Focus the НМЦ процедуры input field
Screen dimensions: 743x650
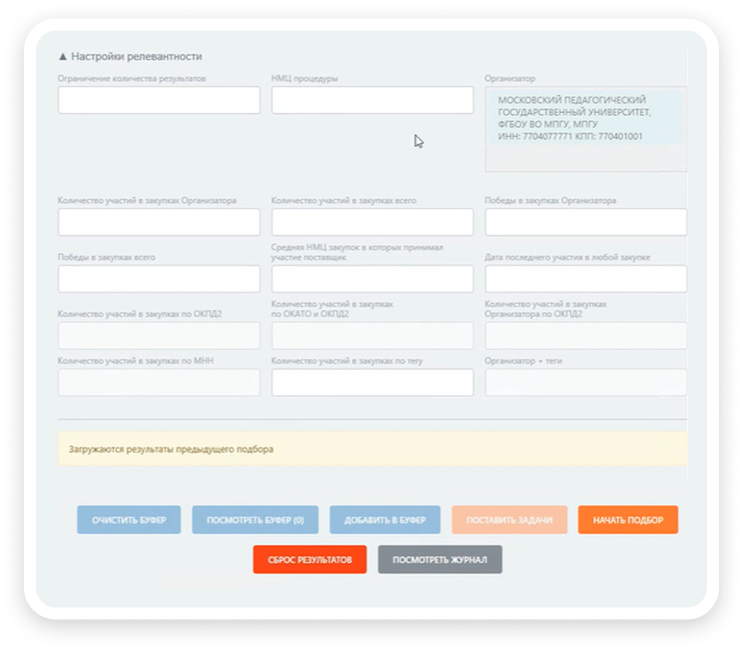[372, 100]
